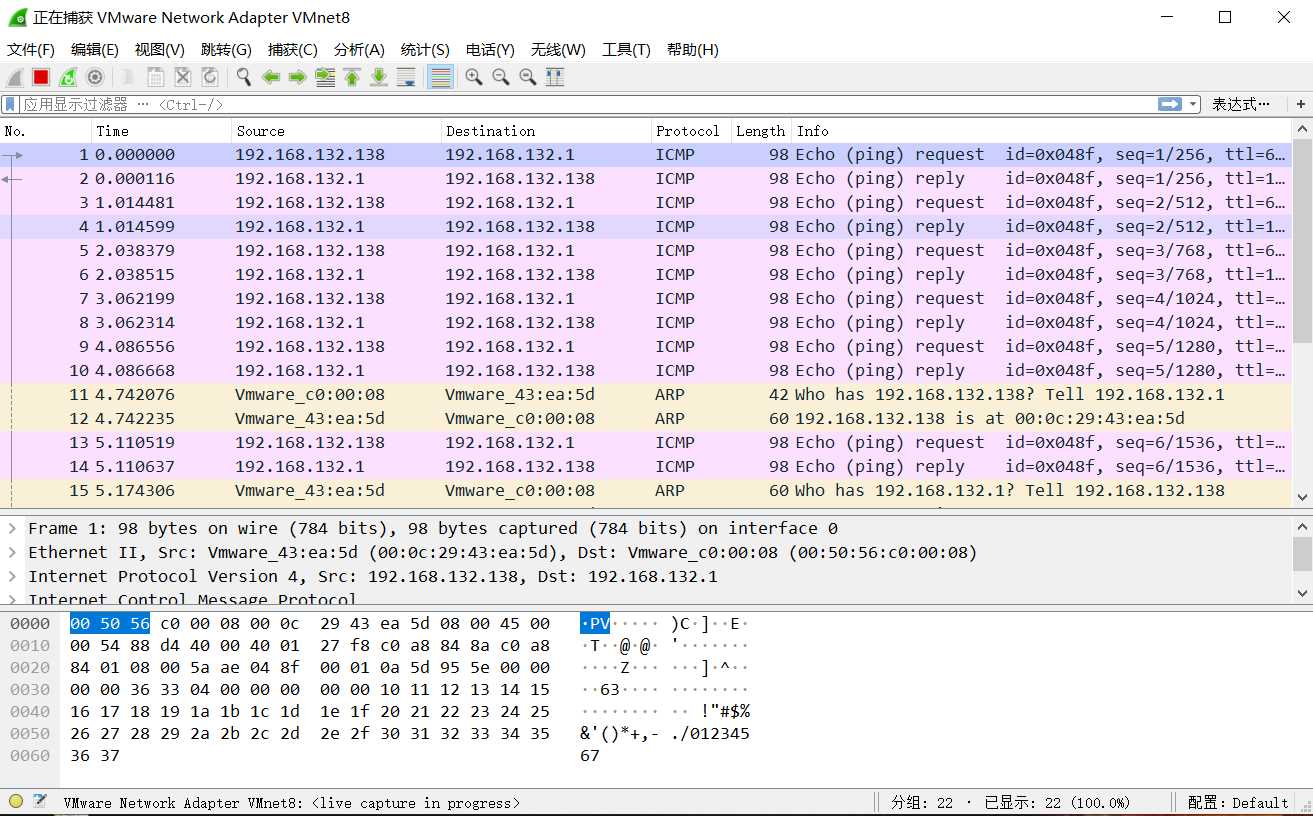
Task: Sort by the Time column header
Action: click(x=161, y=131)
